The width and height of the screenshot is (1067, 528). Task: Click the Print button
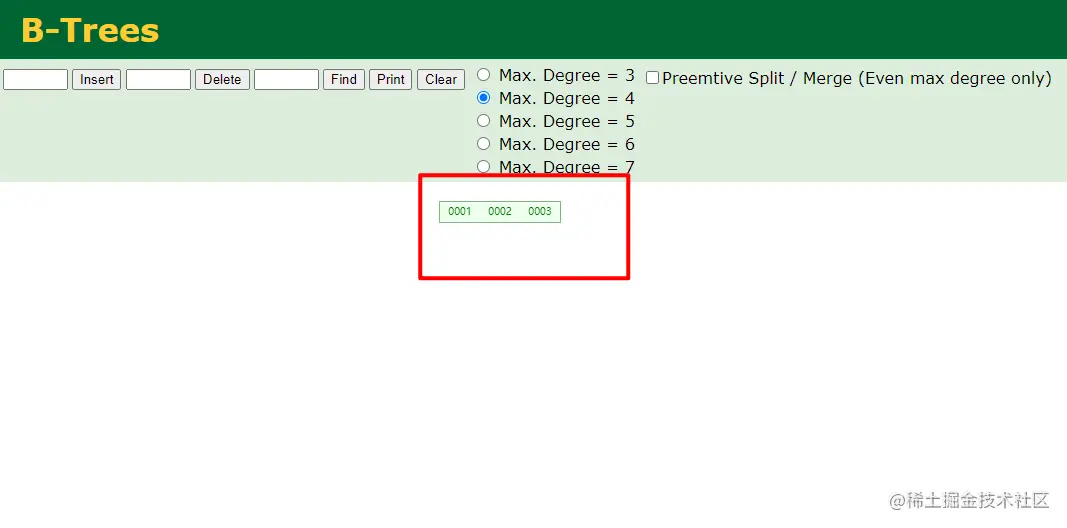pos(391,80)
